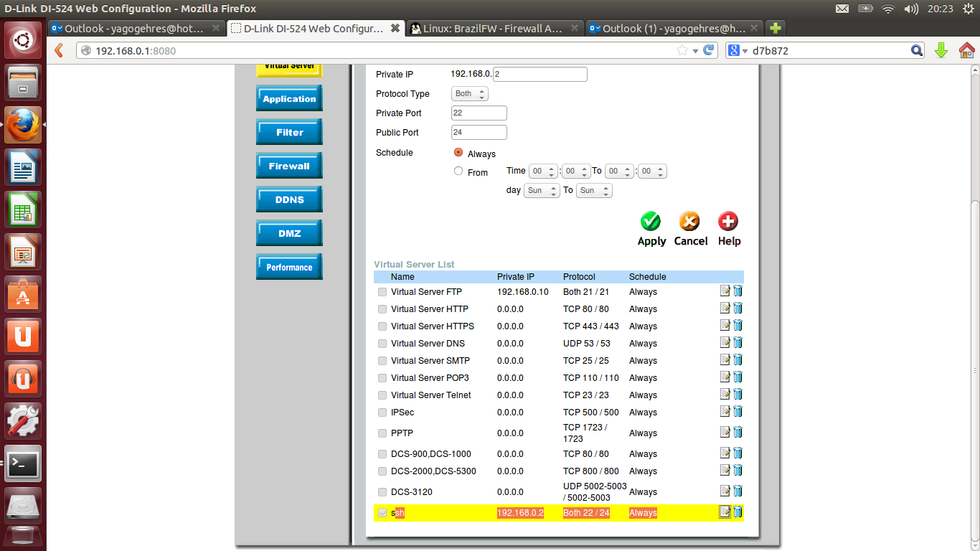980x551 pixels.
Task: Open the DDNS settings page
Action: [x=289, y=200]
